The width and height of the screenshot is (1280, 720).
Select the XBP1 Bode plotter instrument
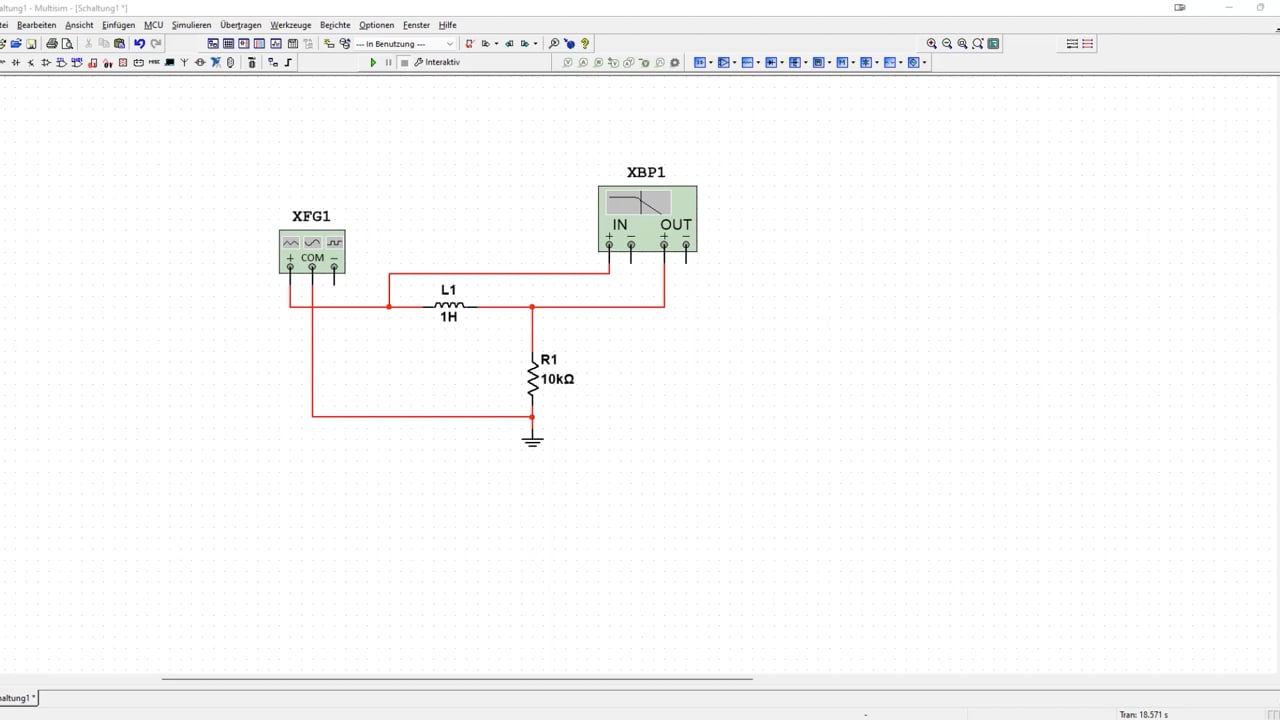tap(647, 218)
